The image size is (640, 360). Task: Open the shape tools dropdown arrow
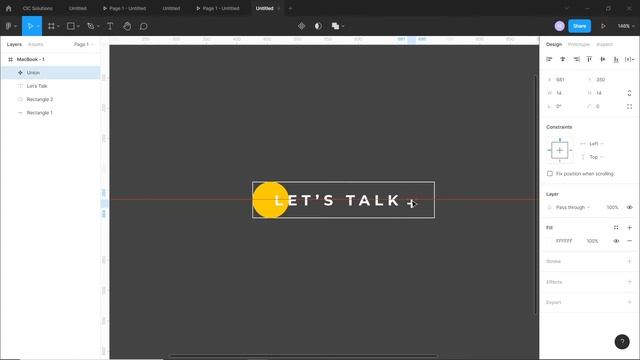pos(78,27)
